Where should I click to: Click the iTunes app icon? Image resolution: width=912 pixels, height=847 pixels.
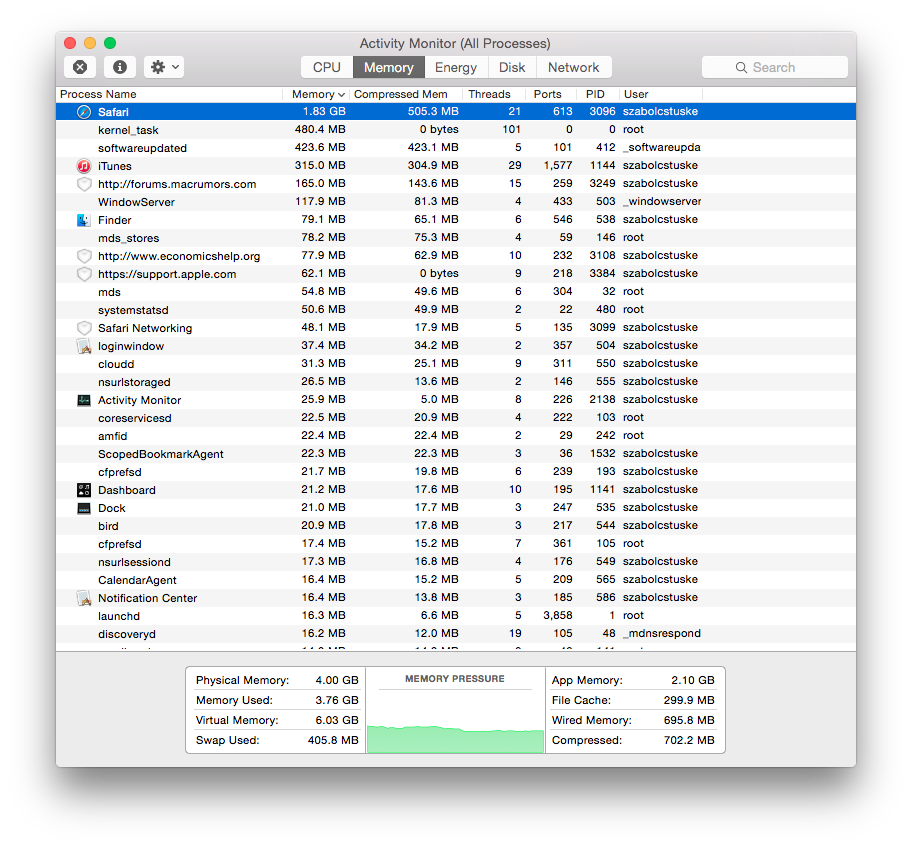[84, 166]
